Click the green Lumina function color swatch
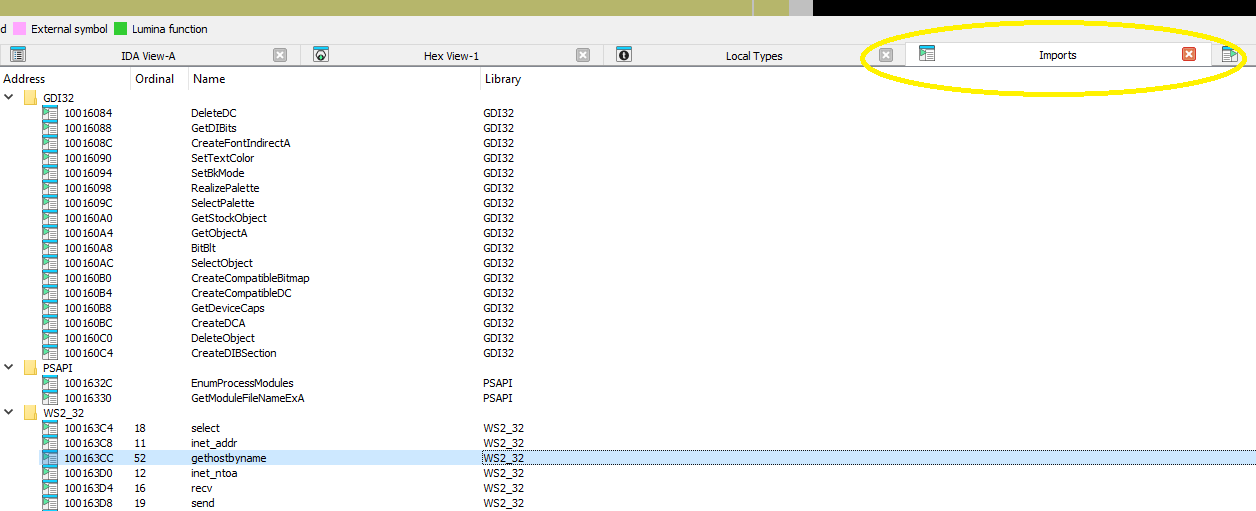Screen dimensions: 1256x511 [120, 29]
